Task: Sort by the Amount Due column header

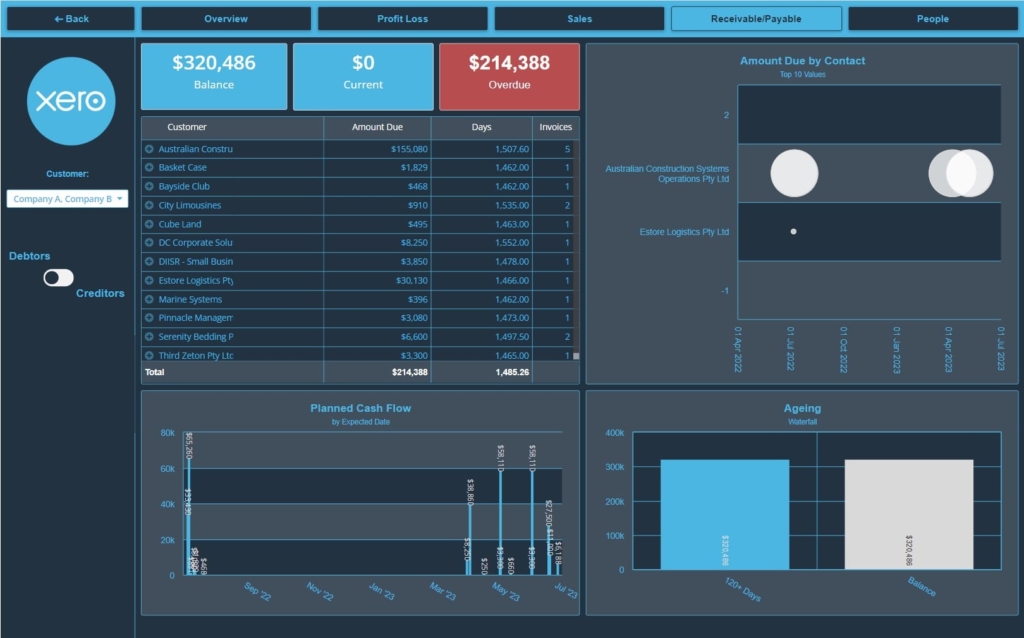Action: point(377,127)
